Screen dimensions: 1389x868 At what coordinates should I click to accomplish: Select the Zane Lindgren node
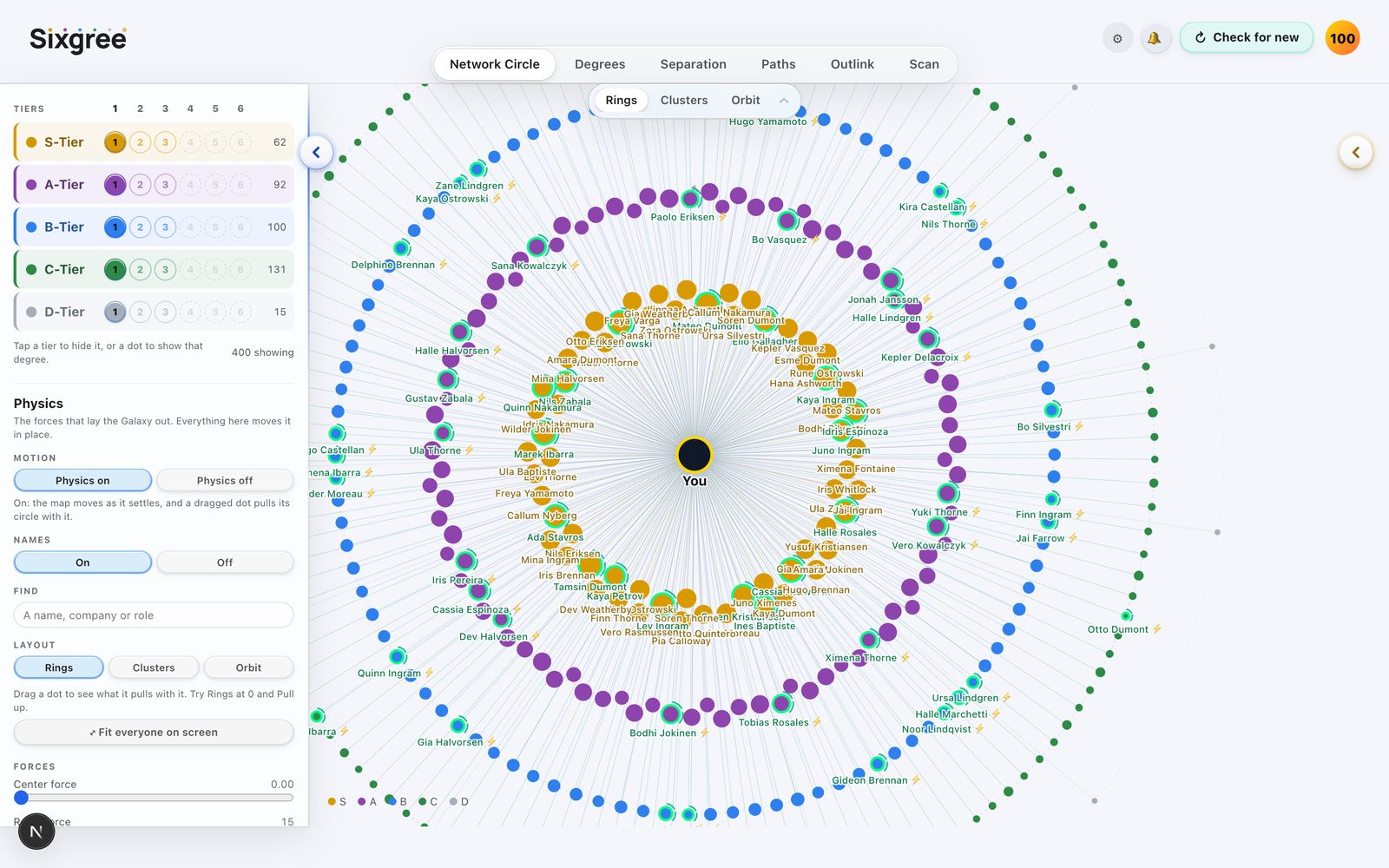(x=477, y=169)
